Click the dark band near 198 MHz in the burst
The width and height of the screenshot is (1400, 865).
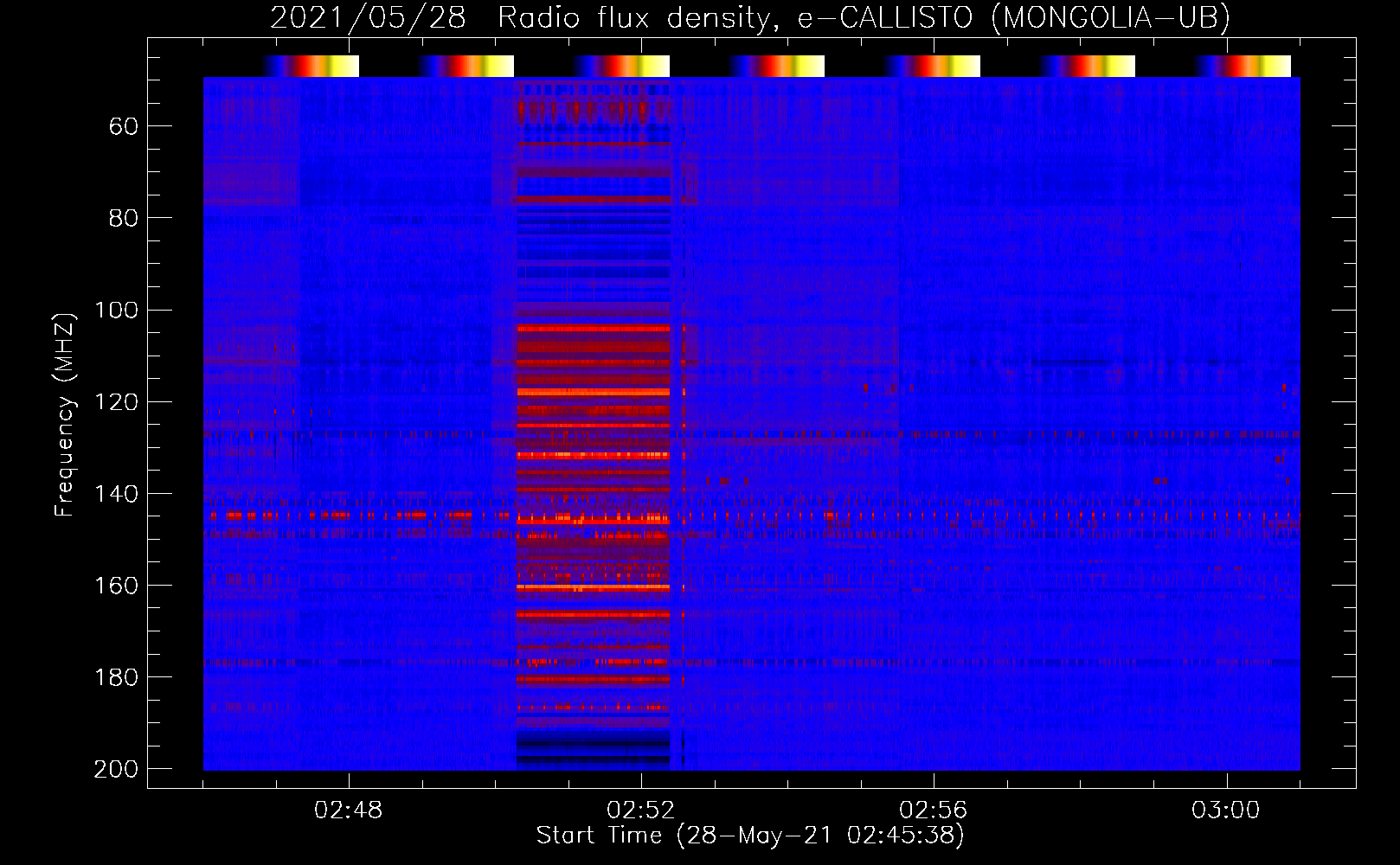[x=594, y=760]
